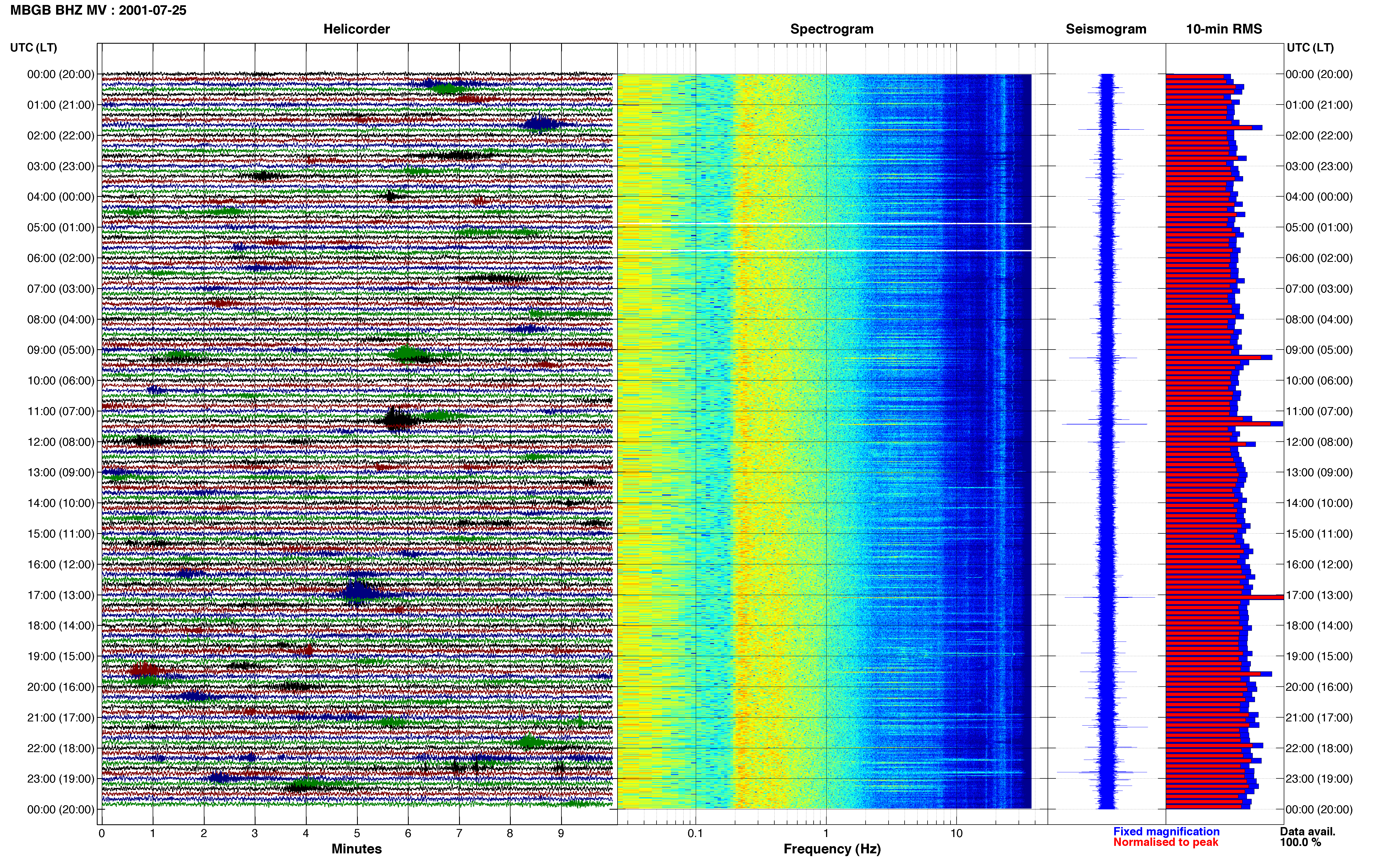Click the left time label '09:00 (05:00)'
Image resolution: width=1388 pixels, height=868 pixels.
click(61, 350)
